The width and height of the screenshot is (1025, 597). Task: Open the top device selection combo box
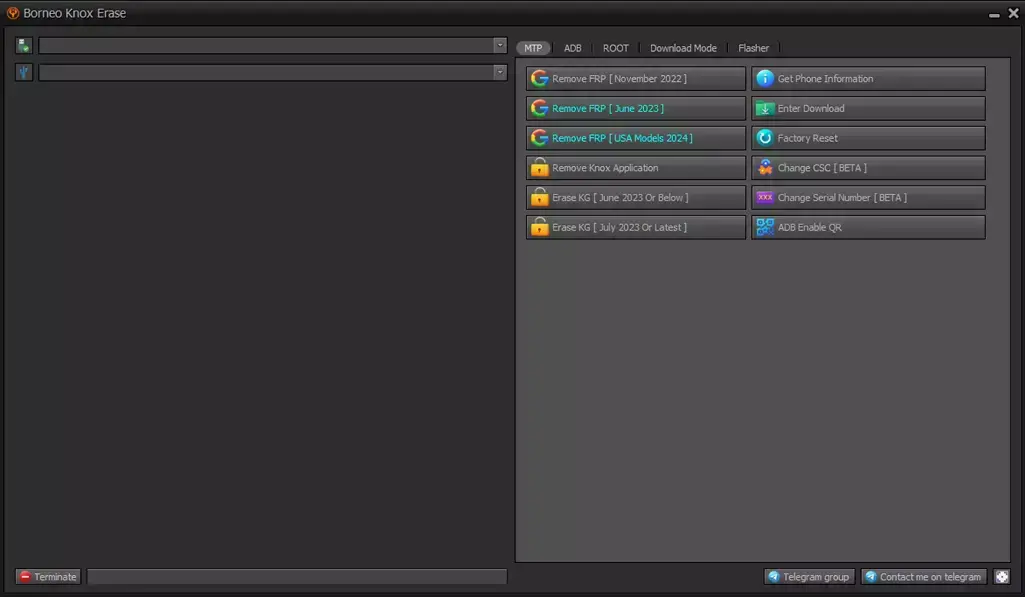[x=273, y=45]
